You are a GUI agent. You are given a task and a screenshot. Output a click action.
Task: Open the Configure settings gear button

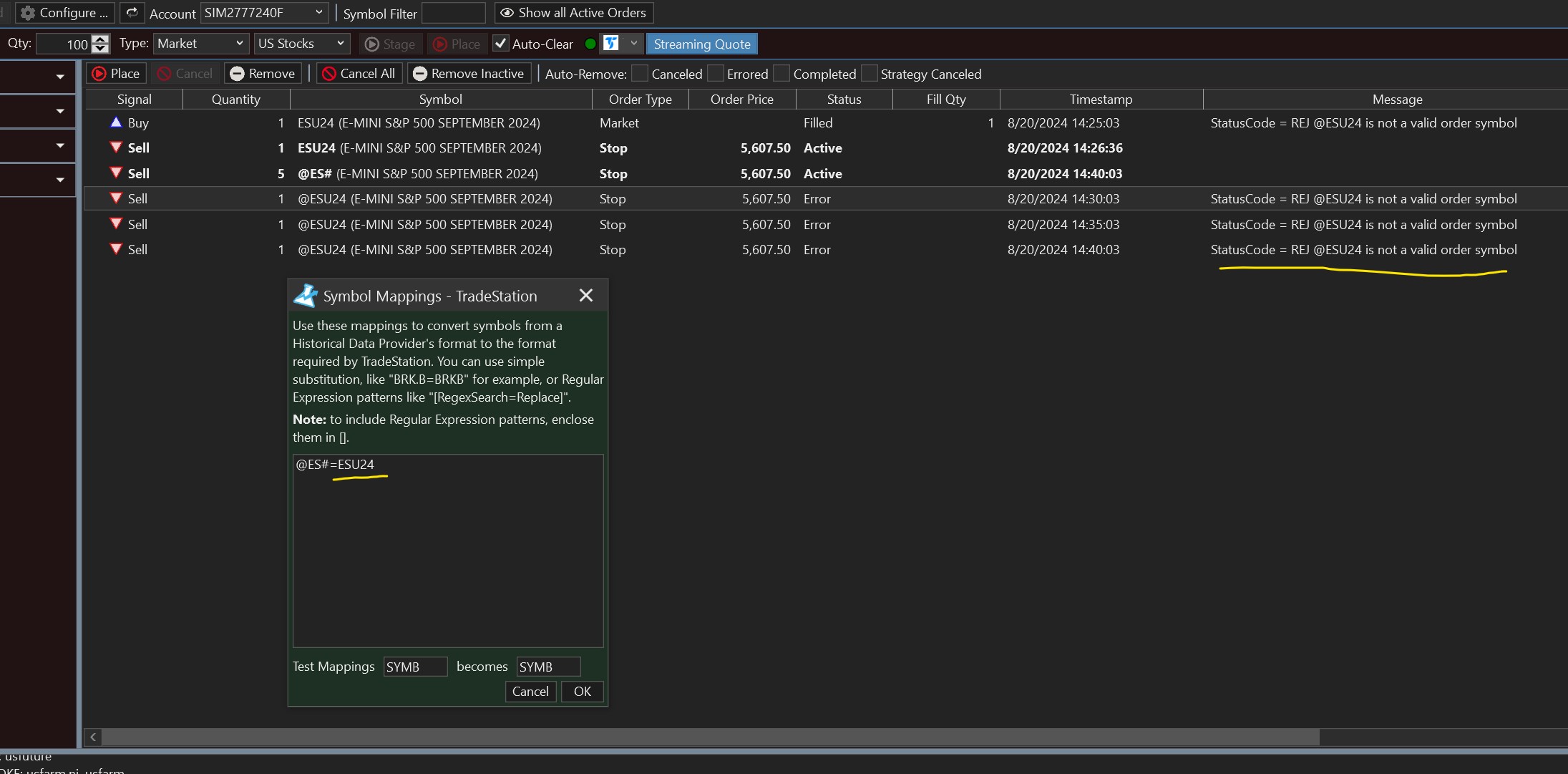tap(64, 13)
